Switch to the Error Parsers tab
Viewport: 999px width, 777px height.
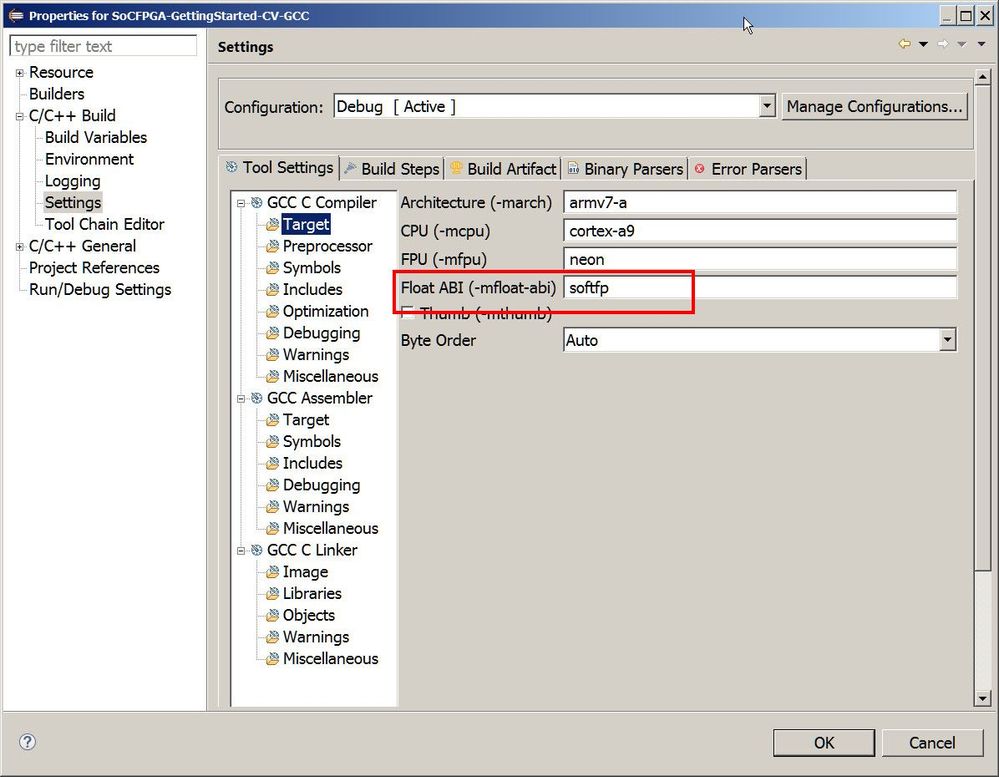click(748, 169)
